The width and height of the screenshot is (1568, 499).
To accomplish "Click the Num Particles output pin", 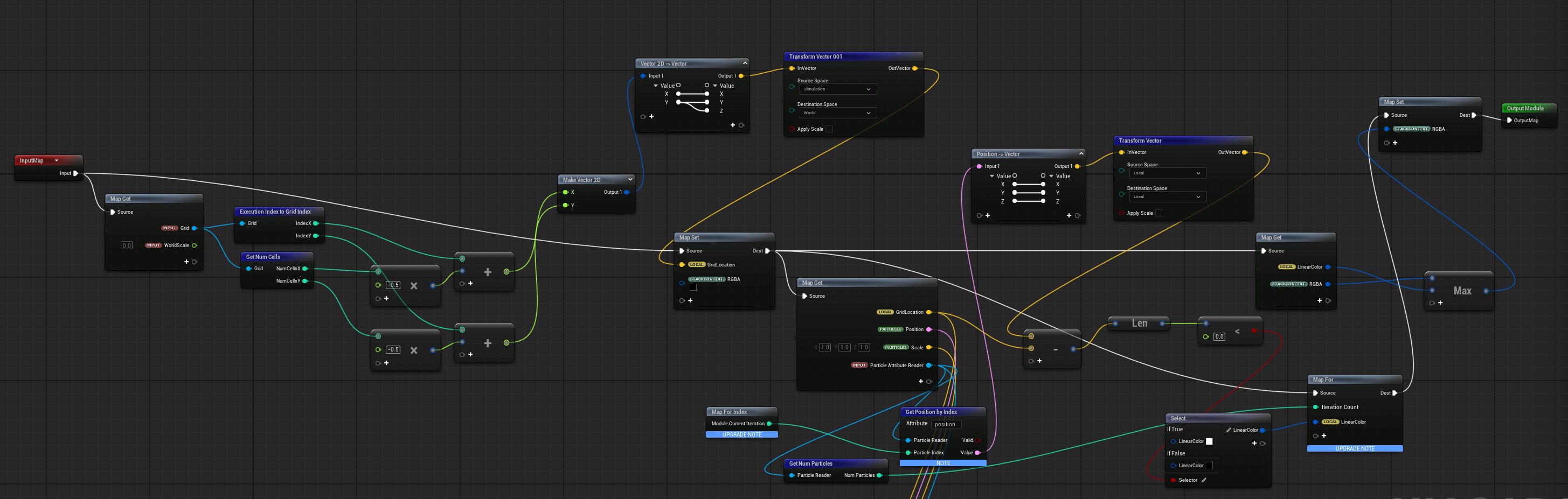I will (x=879, y=475).
